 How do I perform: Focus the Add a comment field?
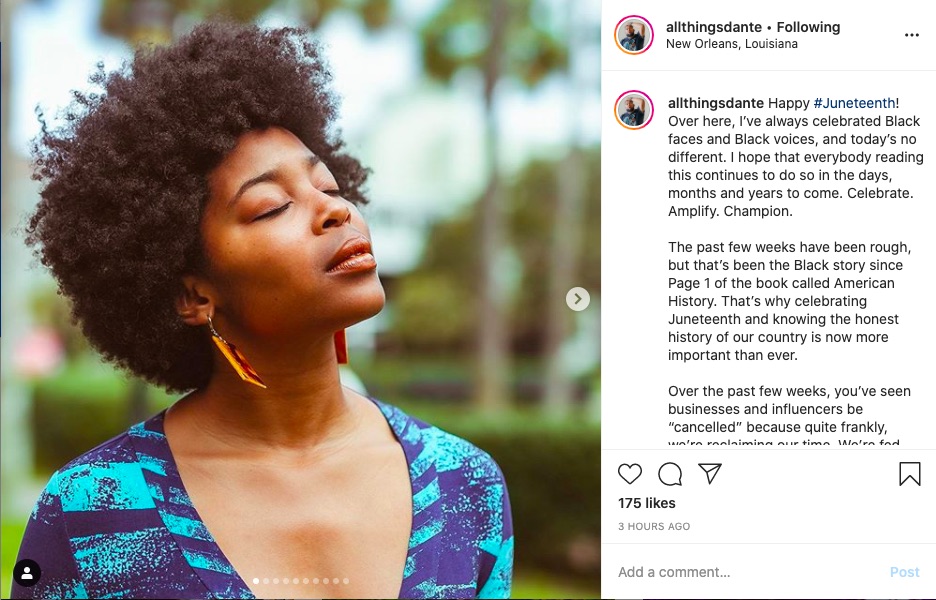(740, 572)
